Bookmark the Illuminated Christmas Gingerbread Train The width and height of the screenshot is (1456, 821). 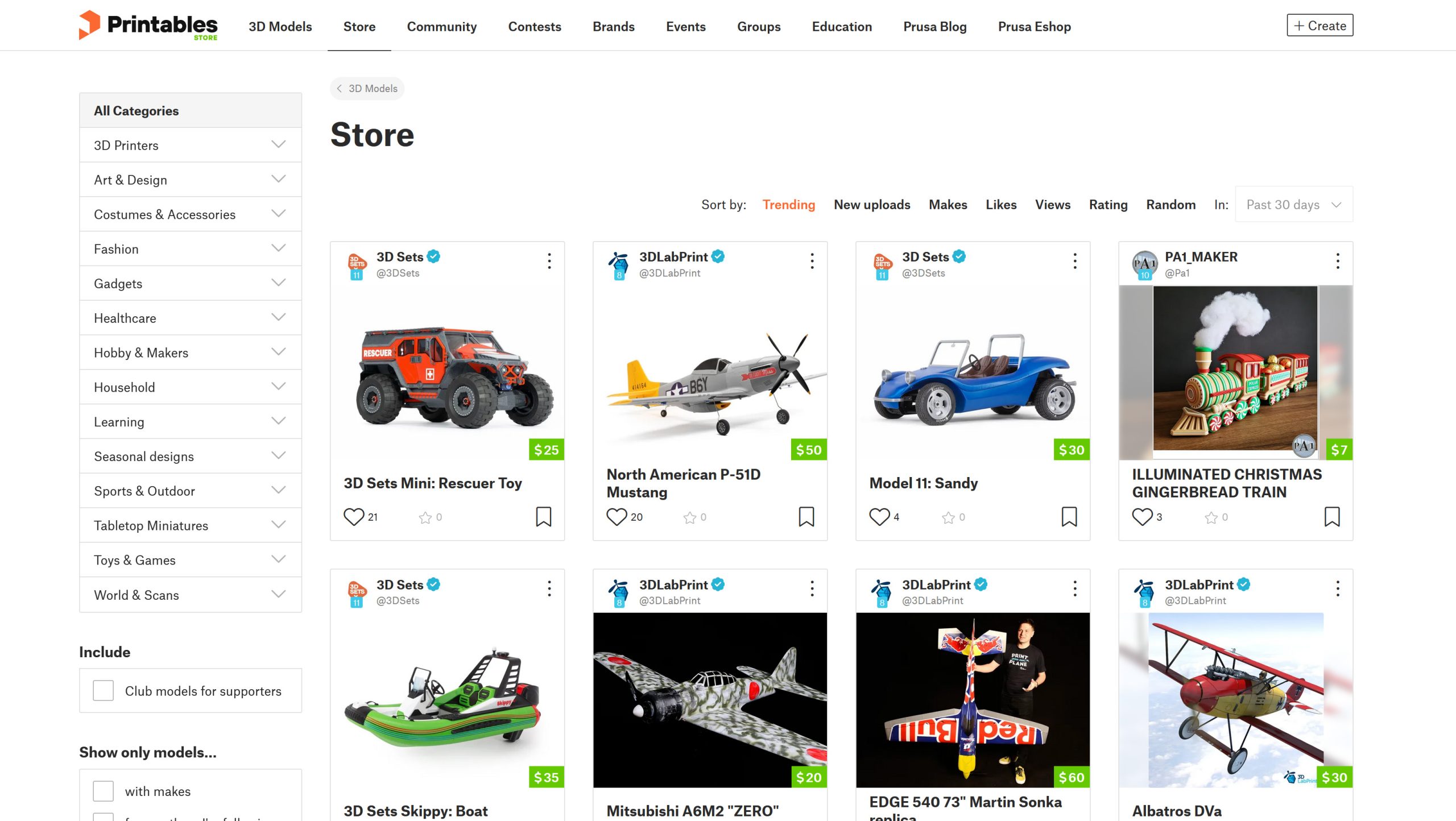pos(1332,517)
